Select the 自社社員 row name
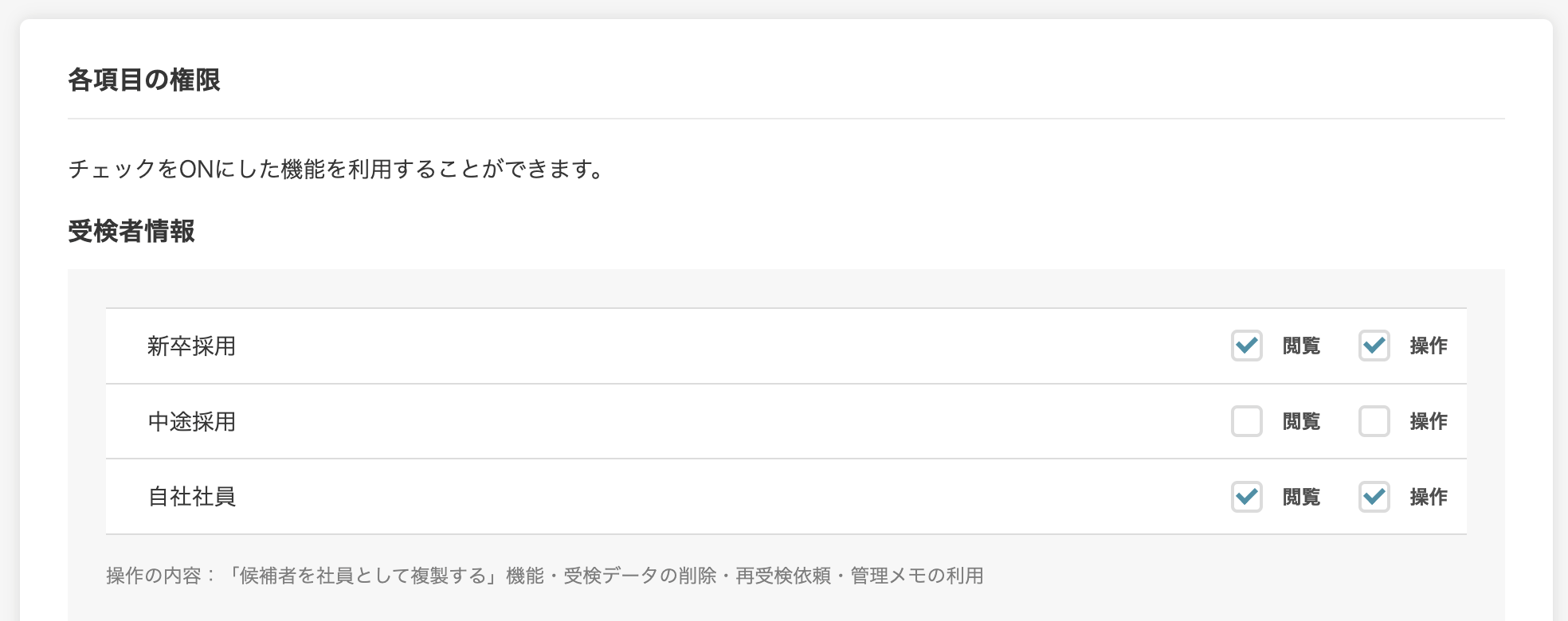Screen dimensions: 1568x621 191,497
